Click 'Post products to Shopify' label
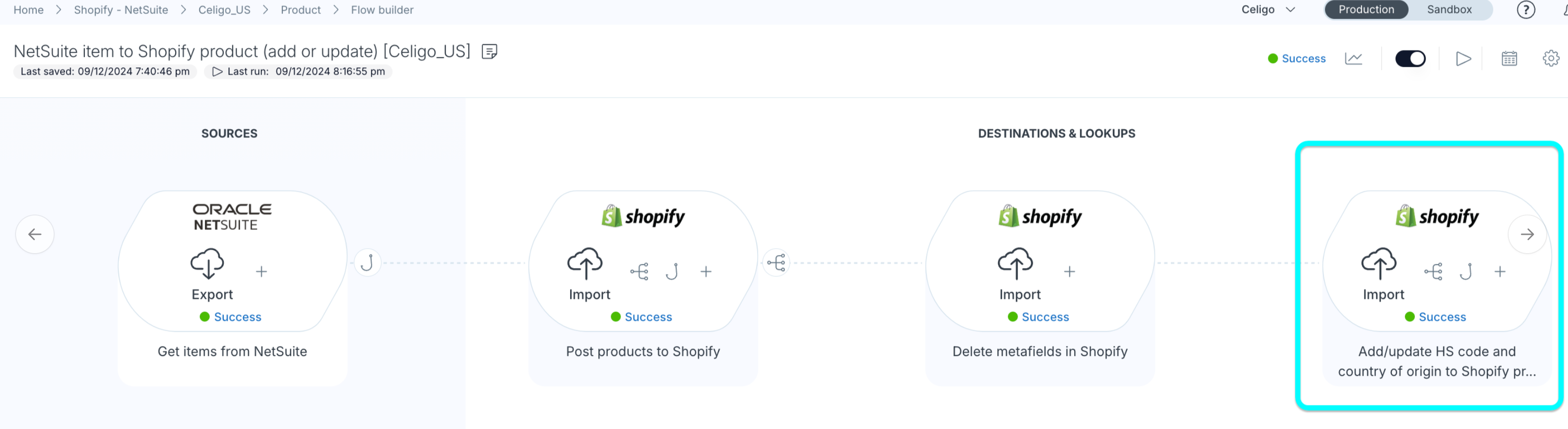The height and width of the screenshot is (429, 1568). (643, 352)
